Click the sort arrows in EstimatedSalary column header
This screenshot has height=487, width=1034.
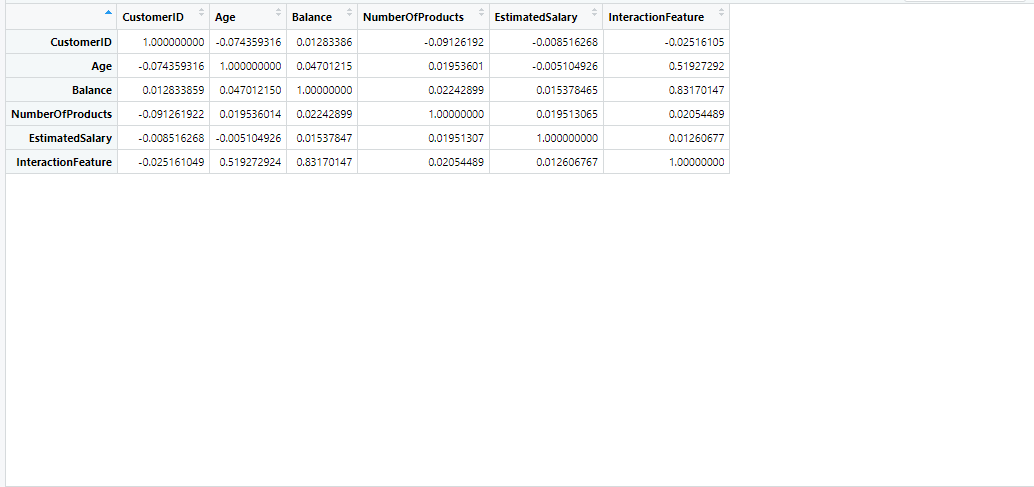tap(595, 13)
